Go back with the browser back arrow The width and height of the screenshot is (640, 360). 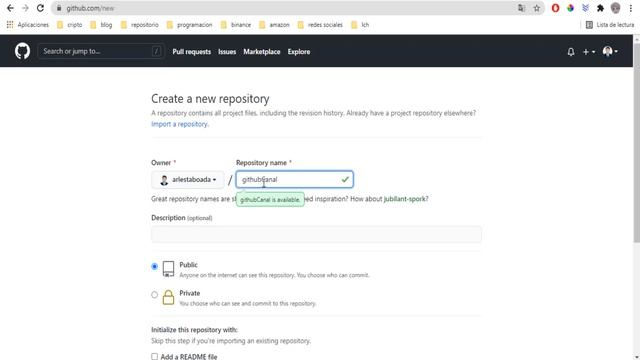point(10,8)
